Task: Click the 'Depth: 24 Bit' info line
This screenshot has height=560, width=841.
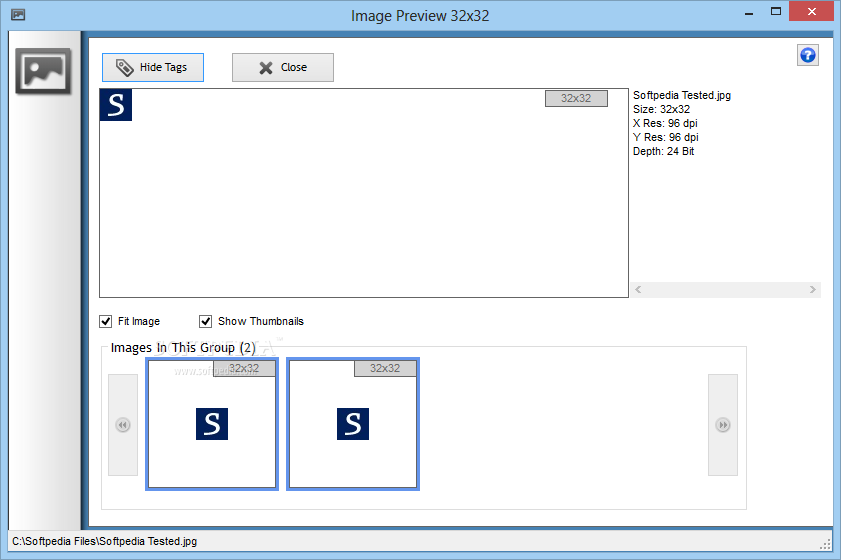Action: coord(663,151)
